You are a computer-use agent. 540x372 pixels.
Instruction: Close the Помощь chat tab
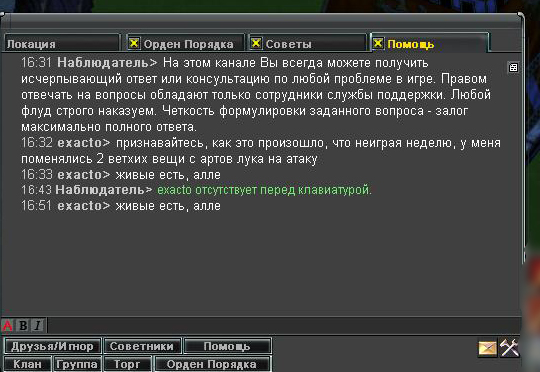coord(378,43)
